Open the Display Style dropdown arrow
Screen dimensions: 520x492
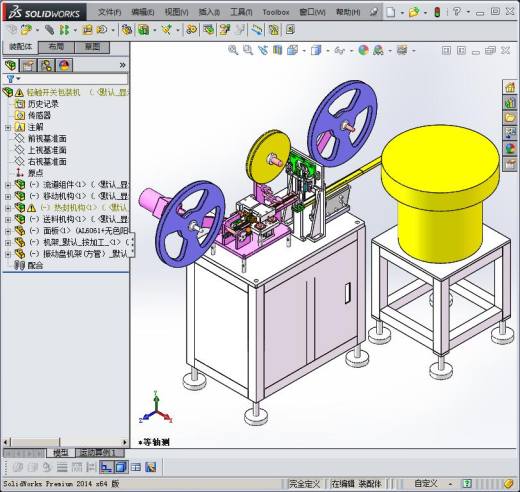click(x=328, y=51)
